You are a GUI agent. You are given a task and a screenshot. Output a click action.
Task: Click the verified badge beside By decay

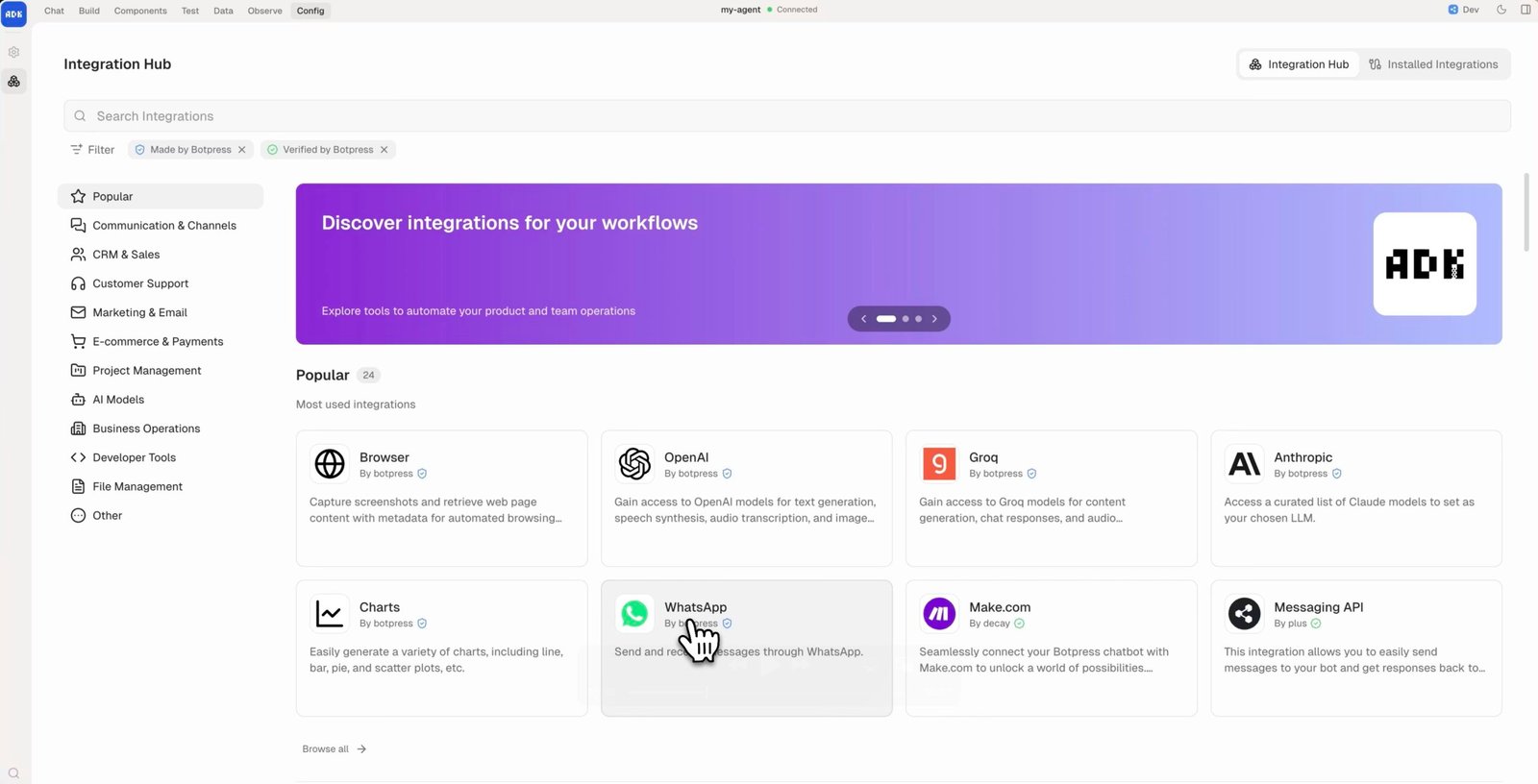tap(1019, 624)
